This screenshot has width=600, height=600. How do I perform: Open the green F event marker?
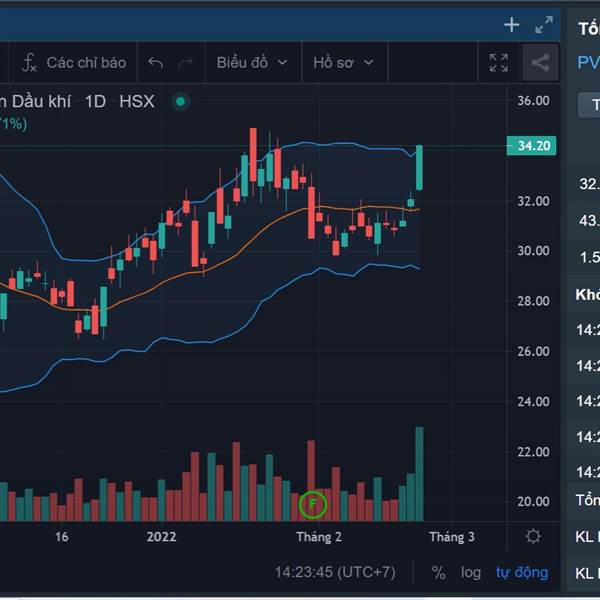tap(313, 504)
